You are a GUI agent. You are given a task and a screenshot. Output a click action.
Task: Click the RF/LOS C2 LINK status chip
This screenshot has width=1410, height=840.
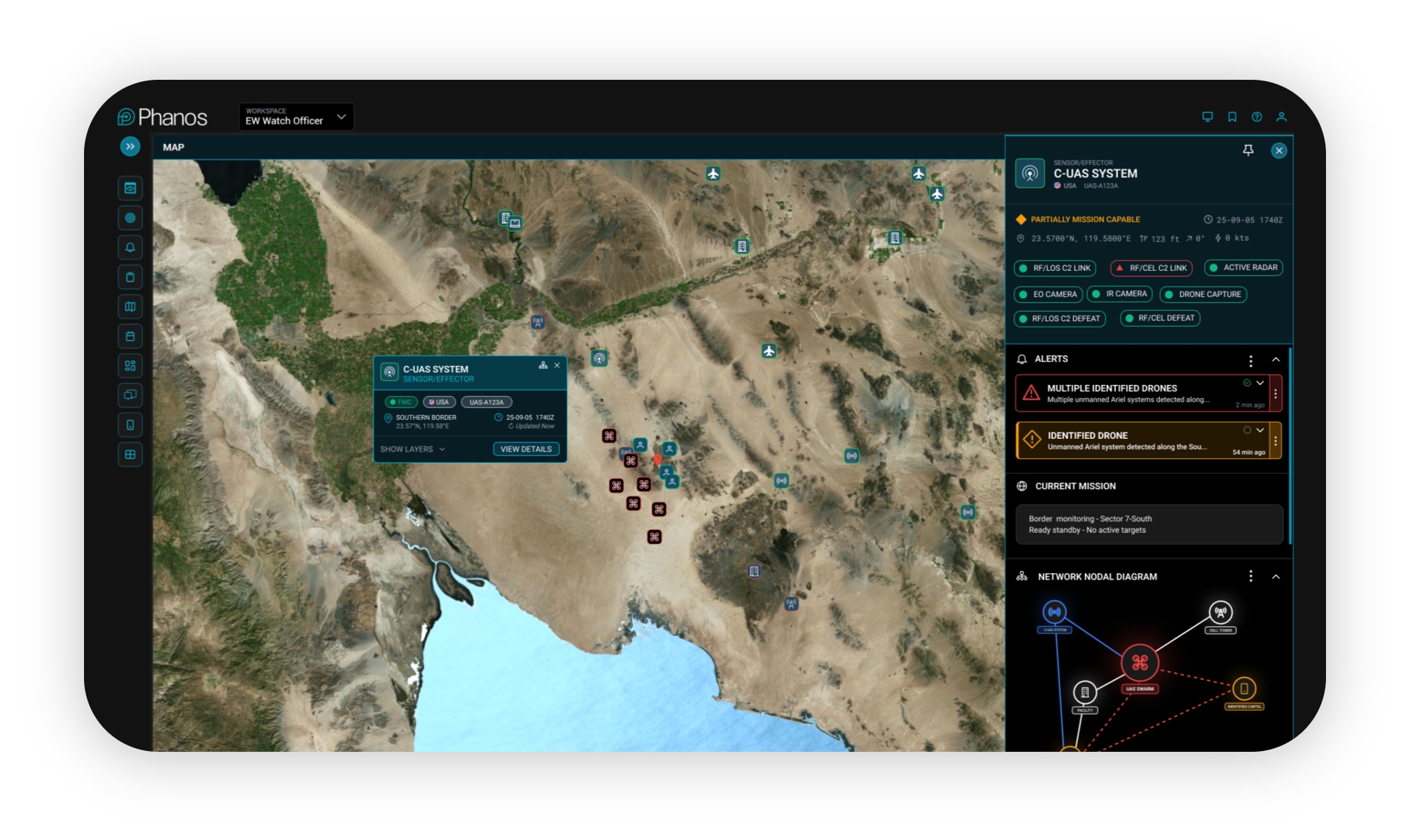1055,268
